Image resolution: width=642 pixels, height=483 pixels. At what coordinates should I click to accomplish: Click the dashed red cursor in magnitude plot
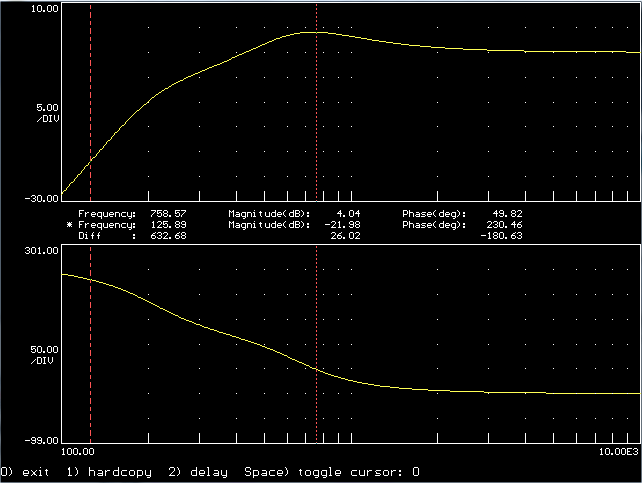click(x=90, y=102)
